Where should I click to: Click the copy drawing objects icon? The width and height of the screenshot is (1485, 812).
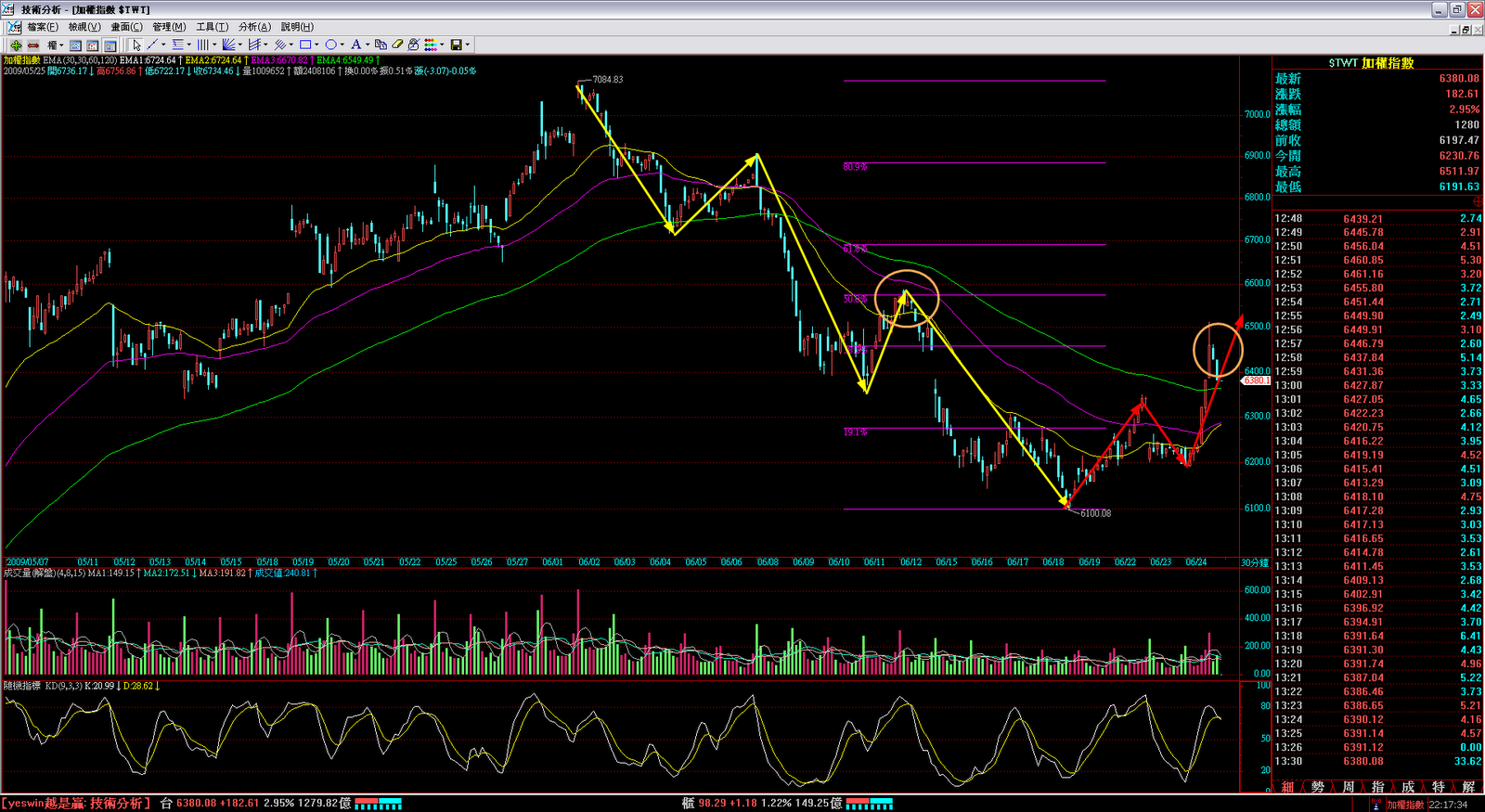click(x=381, y=45)
